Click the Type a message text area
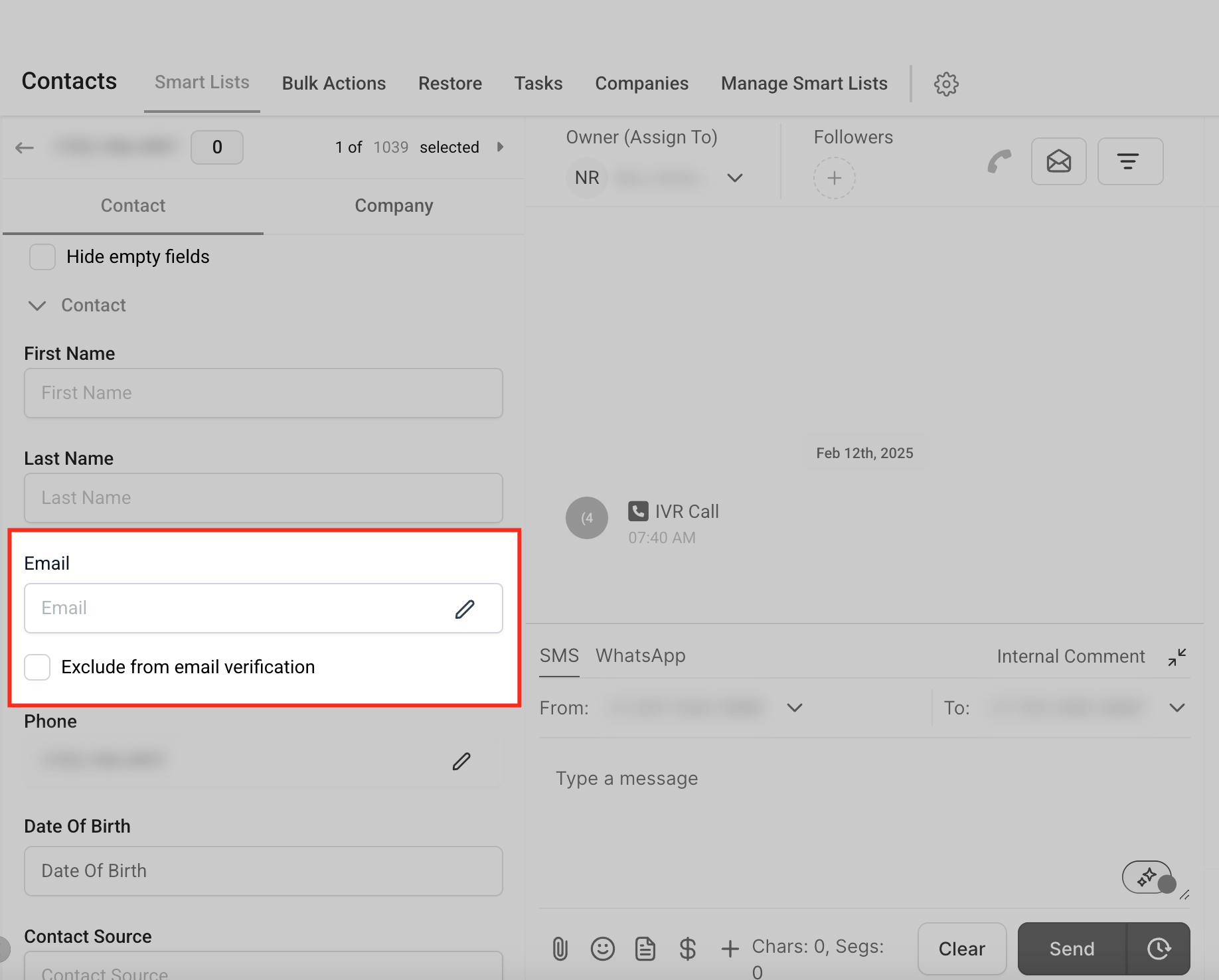 coord(864,822)
